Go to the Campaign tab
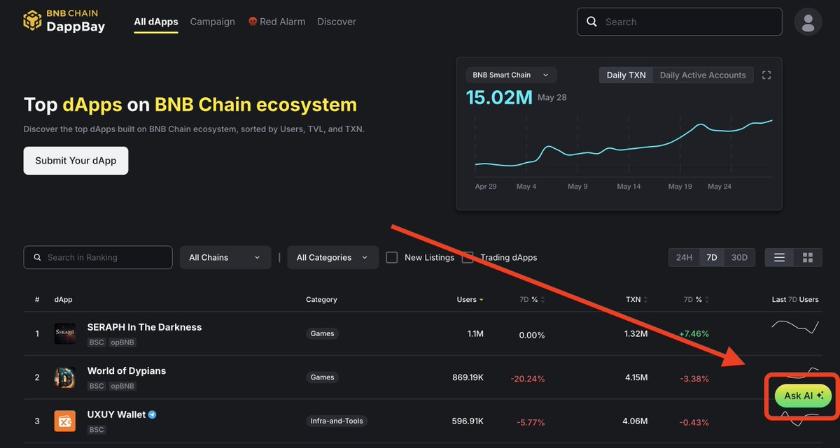Image resolution: width=840 pixels, height=448 pixels. pyautogui.click(x=212, y=21)
